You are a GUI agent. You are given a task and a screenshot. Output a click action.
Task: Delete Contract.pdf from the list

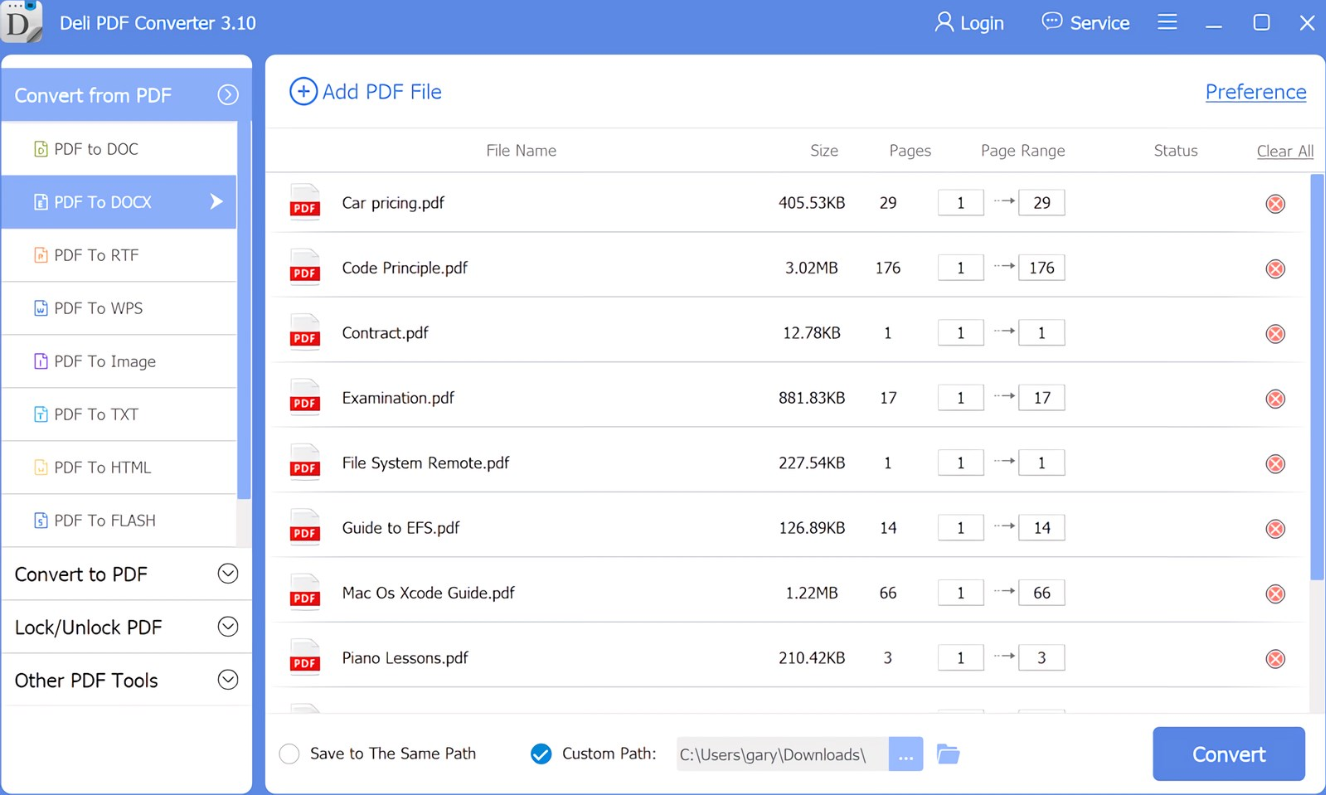point(1275,334)
